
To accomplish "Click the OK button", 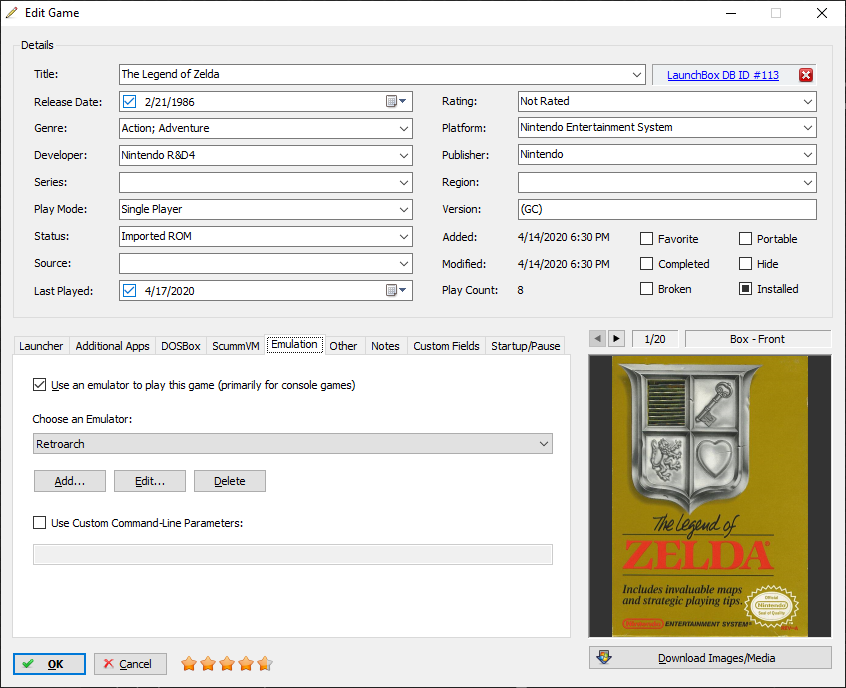I will (x=49, y=664).
